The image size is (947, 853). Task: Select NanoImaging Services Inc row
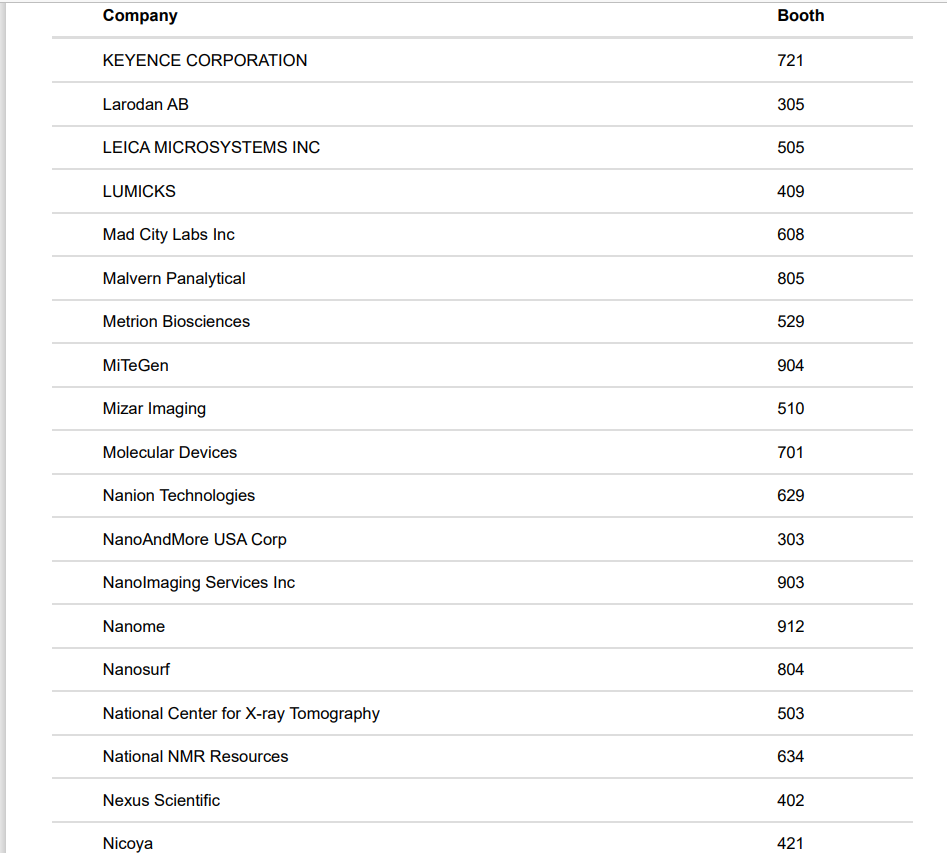tap(199, 583)
